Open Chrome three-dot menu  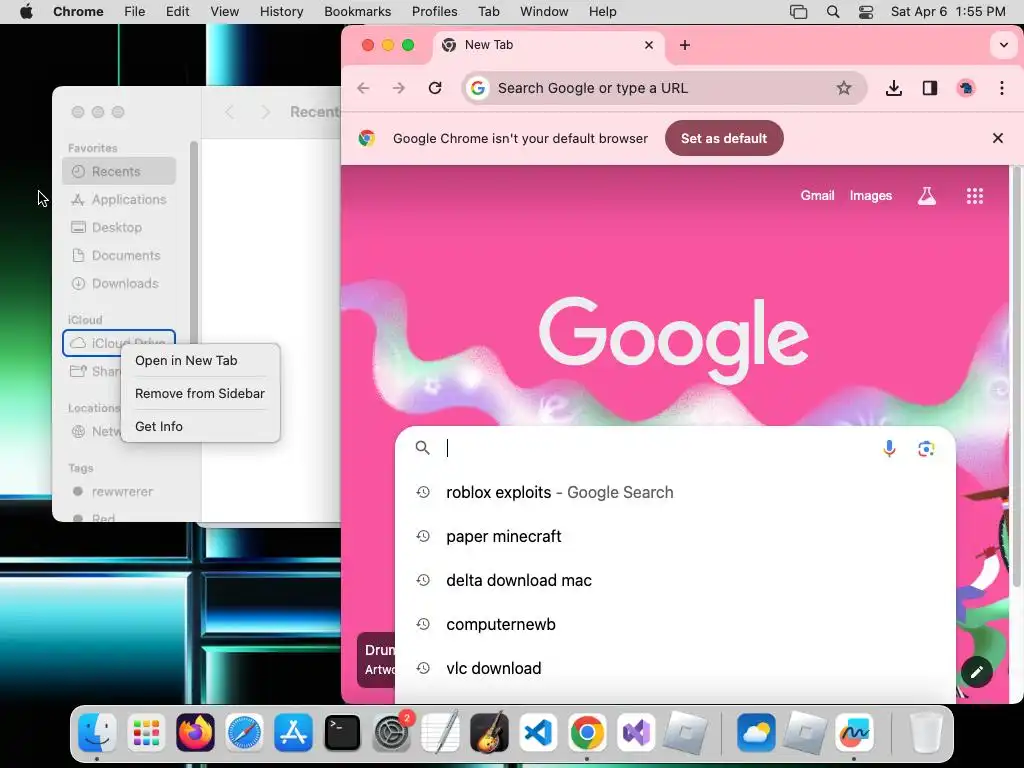click(1002, 88)
